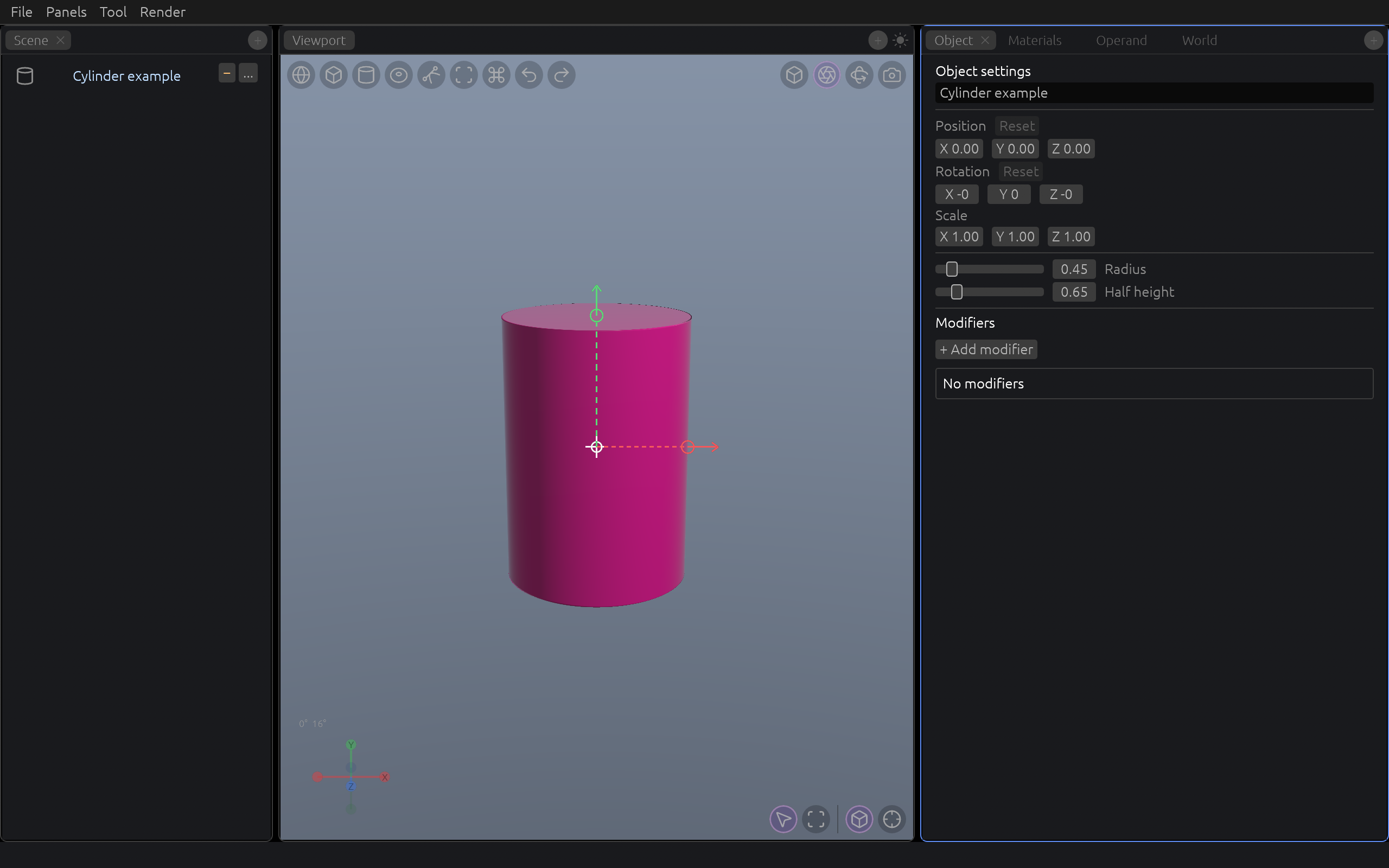Close the Scene tab
This screenshot has width=1389, height=868.
[60, 40]
